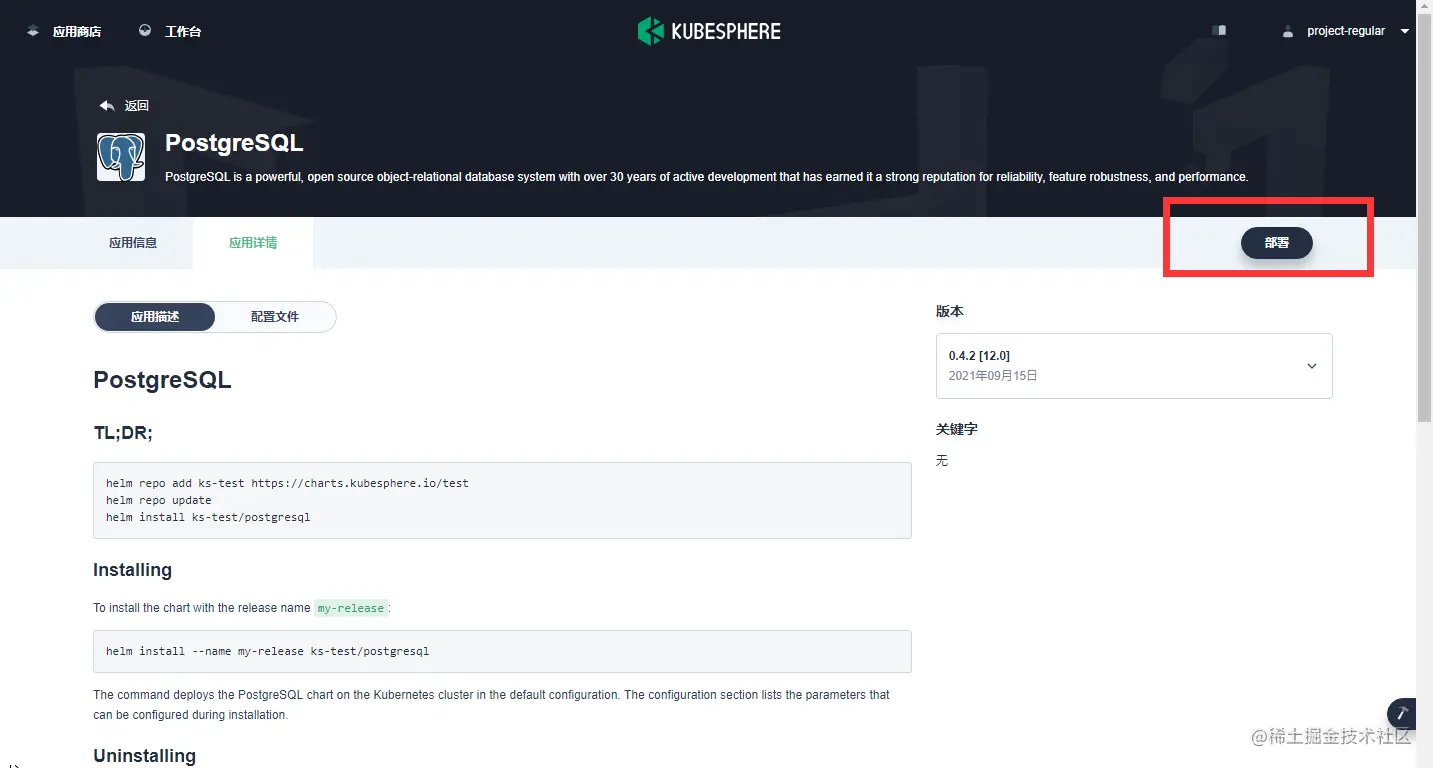
Task: Click the project-regular user avatar icon
Action: 1288,31
